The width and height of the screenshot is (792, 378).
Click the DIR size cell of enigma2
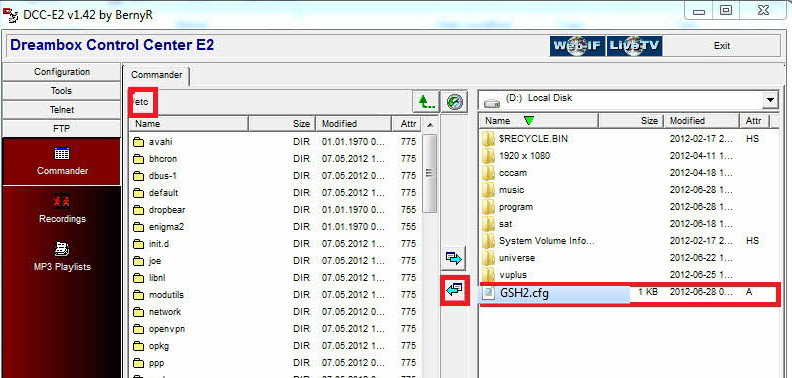click(x=301, y=227)
